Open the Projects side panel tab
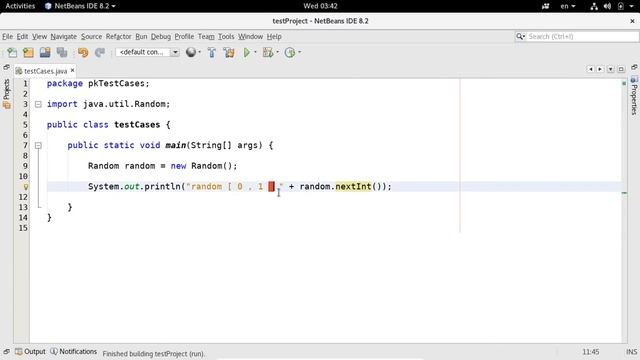Image resolution: width=640 pixels, height=360 pixels. 7,94
